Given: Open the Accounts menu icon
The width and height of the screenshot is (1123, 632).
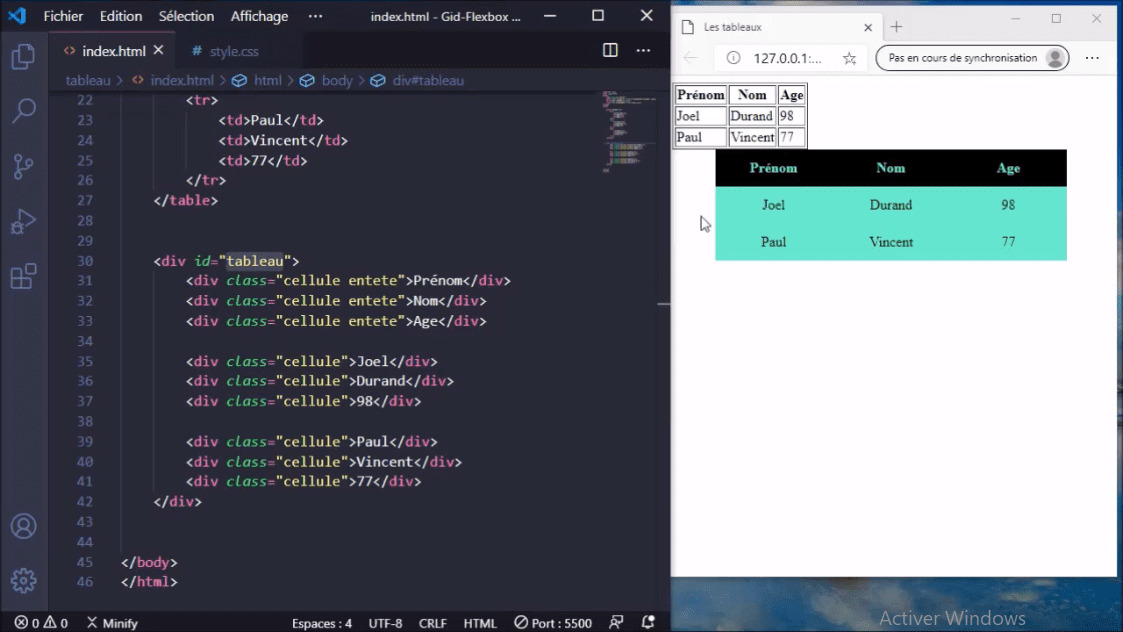Looking at the screenshot, I should pos(23,526).
